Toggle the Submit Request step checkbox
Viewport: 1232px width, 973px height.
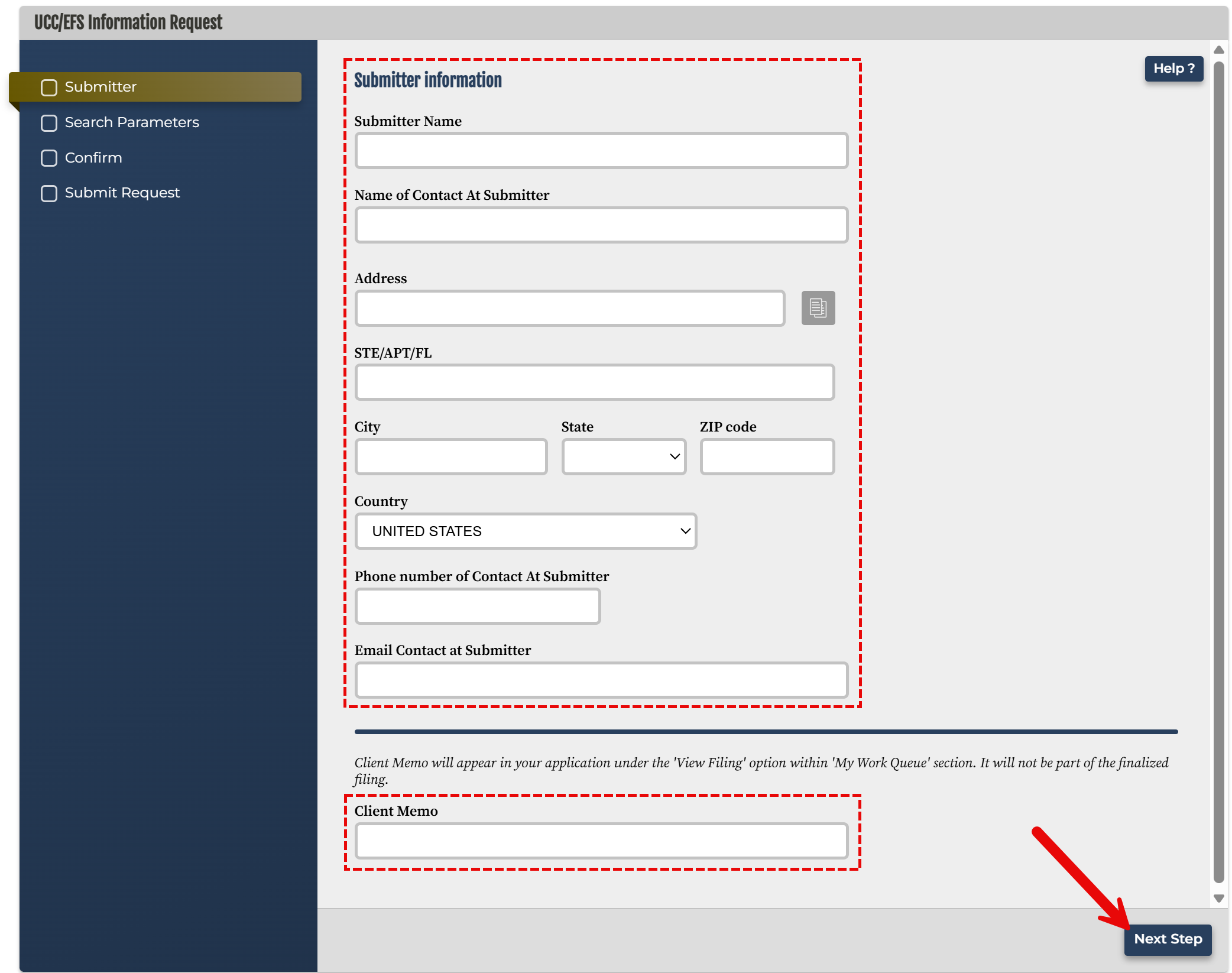[49, 193]
